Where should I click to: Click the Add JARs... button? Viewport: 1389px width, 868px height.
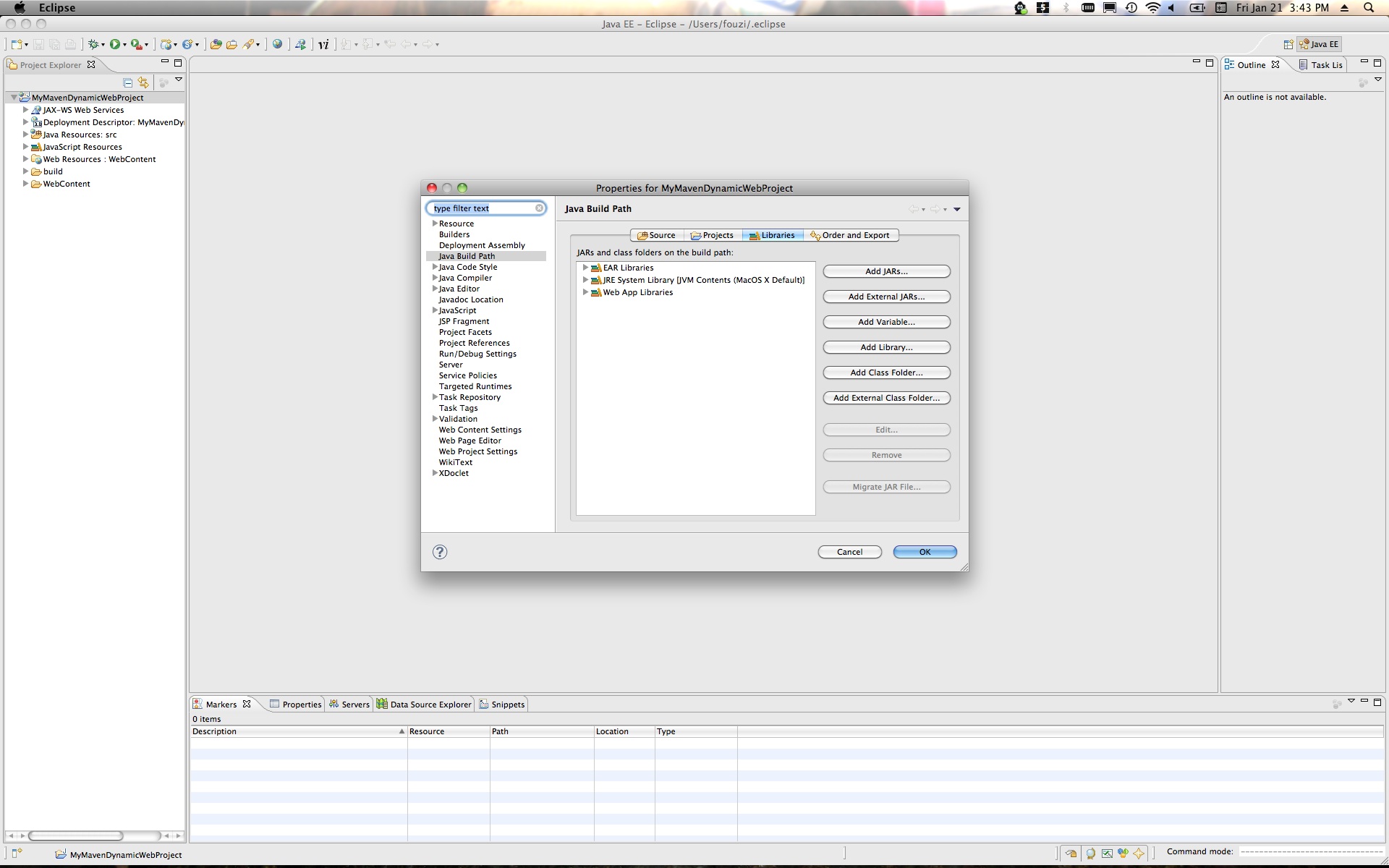886,271
